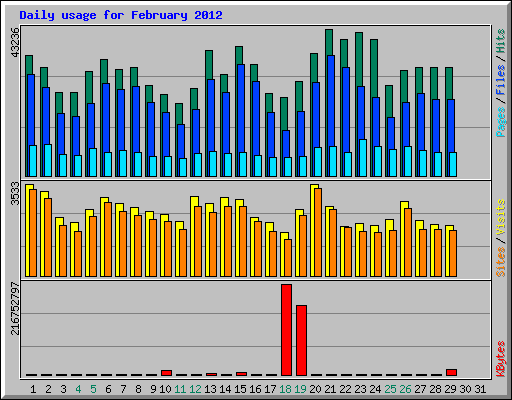The image size is (512, 400).
Task: Select day 12 weekend label
Action: click(x=195, y=389)
